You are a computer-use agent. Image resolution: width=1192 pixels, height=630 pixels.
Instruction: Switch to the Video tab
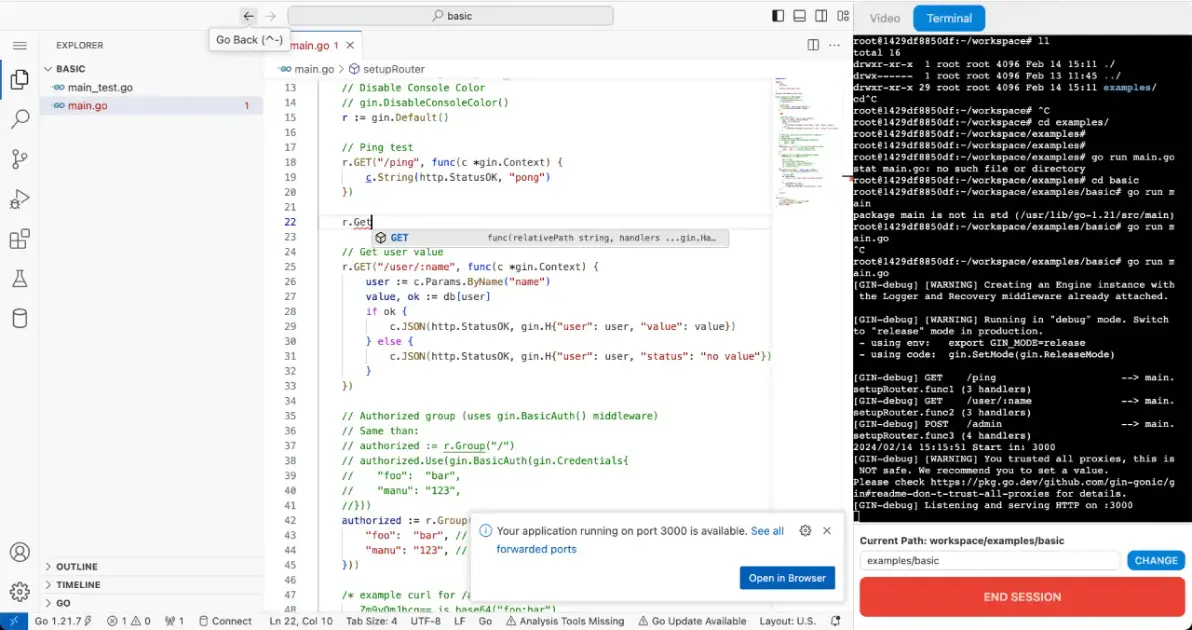coord(884,17)
